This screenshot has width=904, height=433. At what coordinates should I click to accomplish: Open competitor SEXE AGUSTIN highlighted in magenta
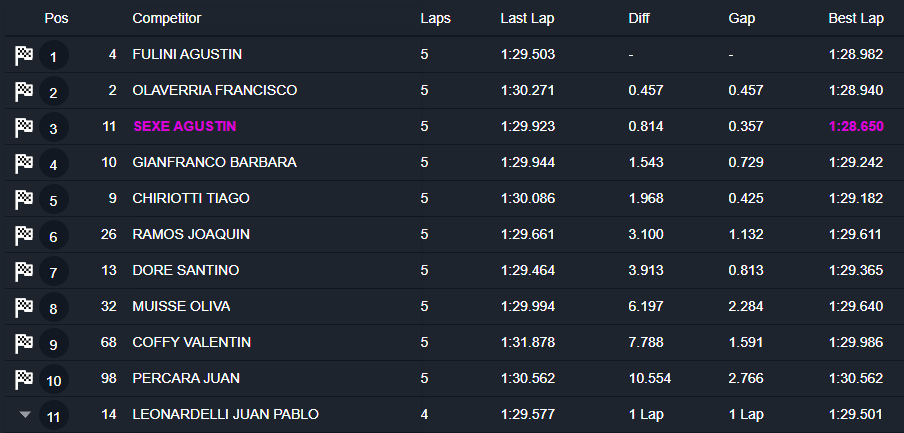click(184, 127)
